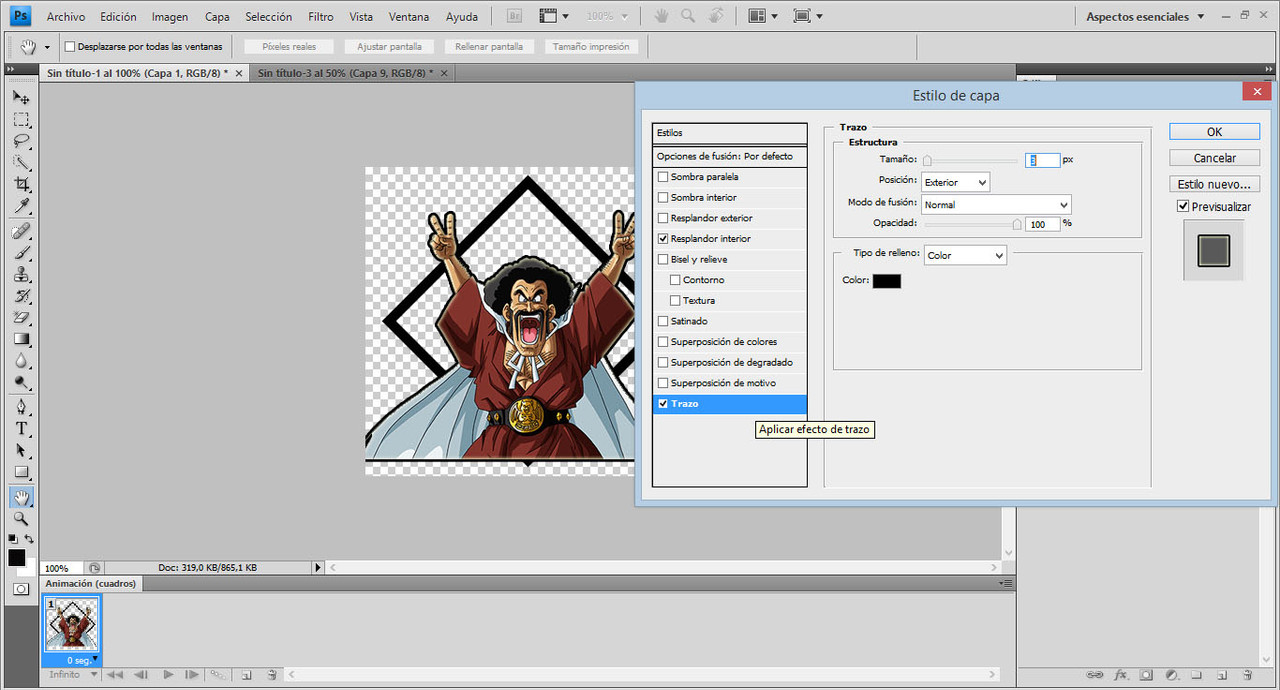The height and width of the screenshot is (690, 1280).
Task: Click the Opacidad slider handle
Action: [x=1017, y=224]
